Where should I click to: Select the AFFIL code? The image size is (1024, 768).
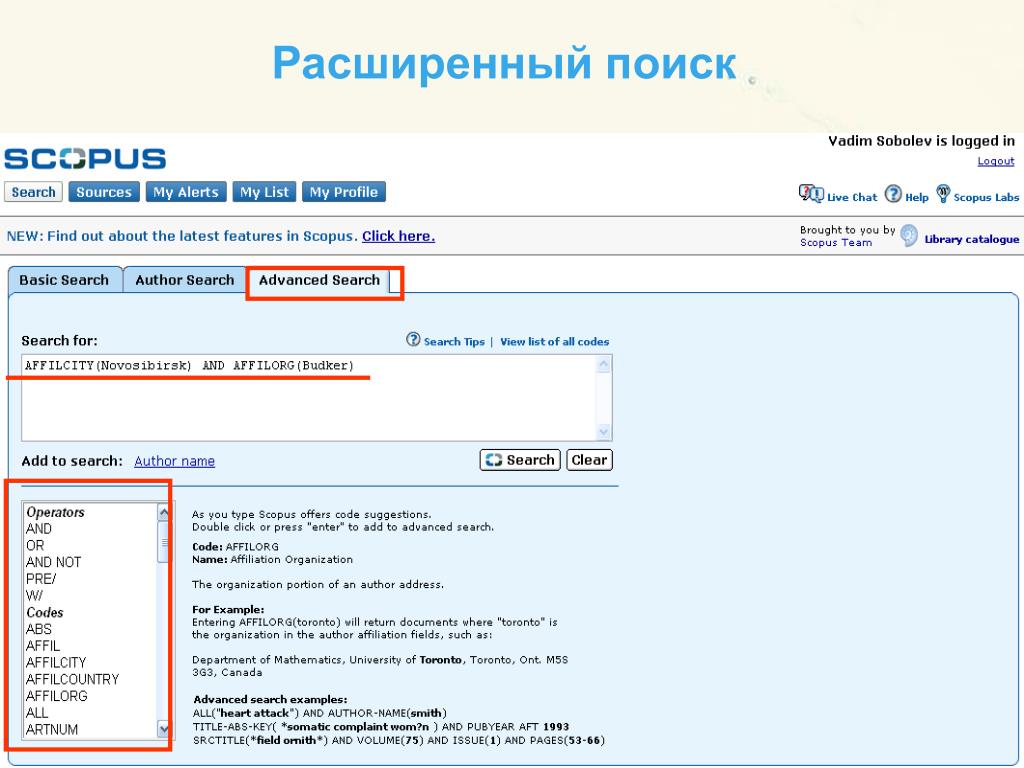[x=43, y=646]
